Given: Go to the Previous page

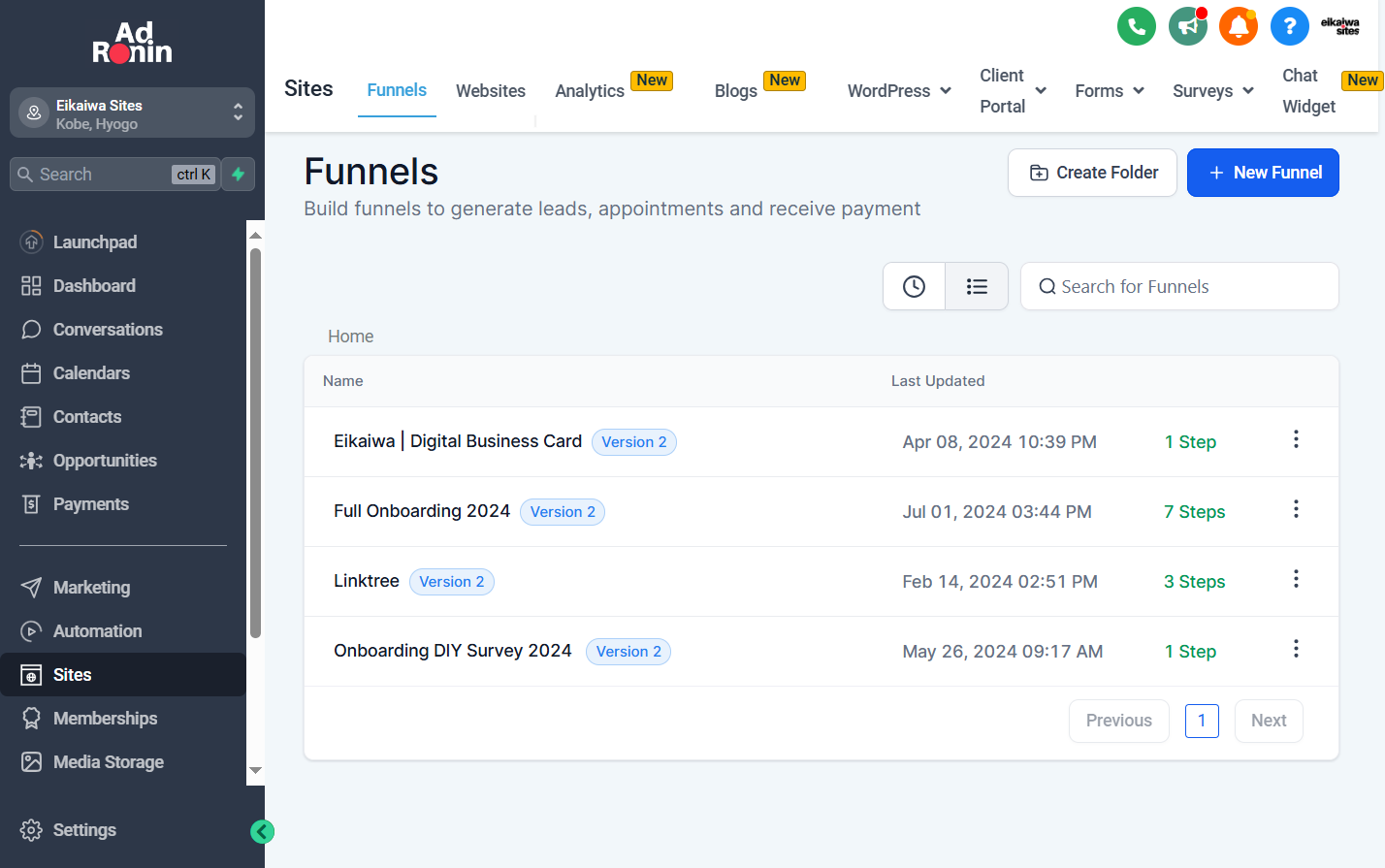Looking at the screenshot, I should (x=1119, y=721).
